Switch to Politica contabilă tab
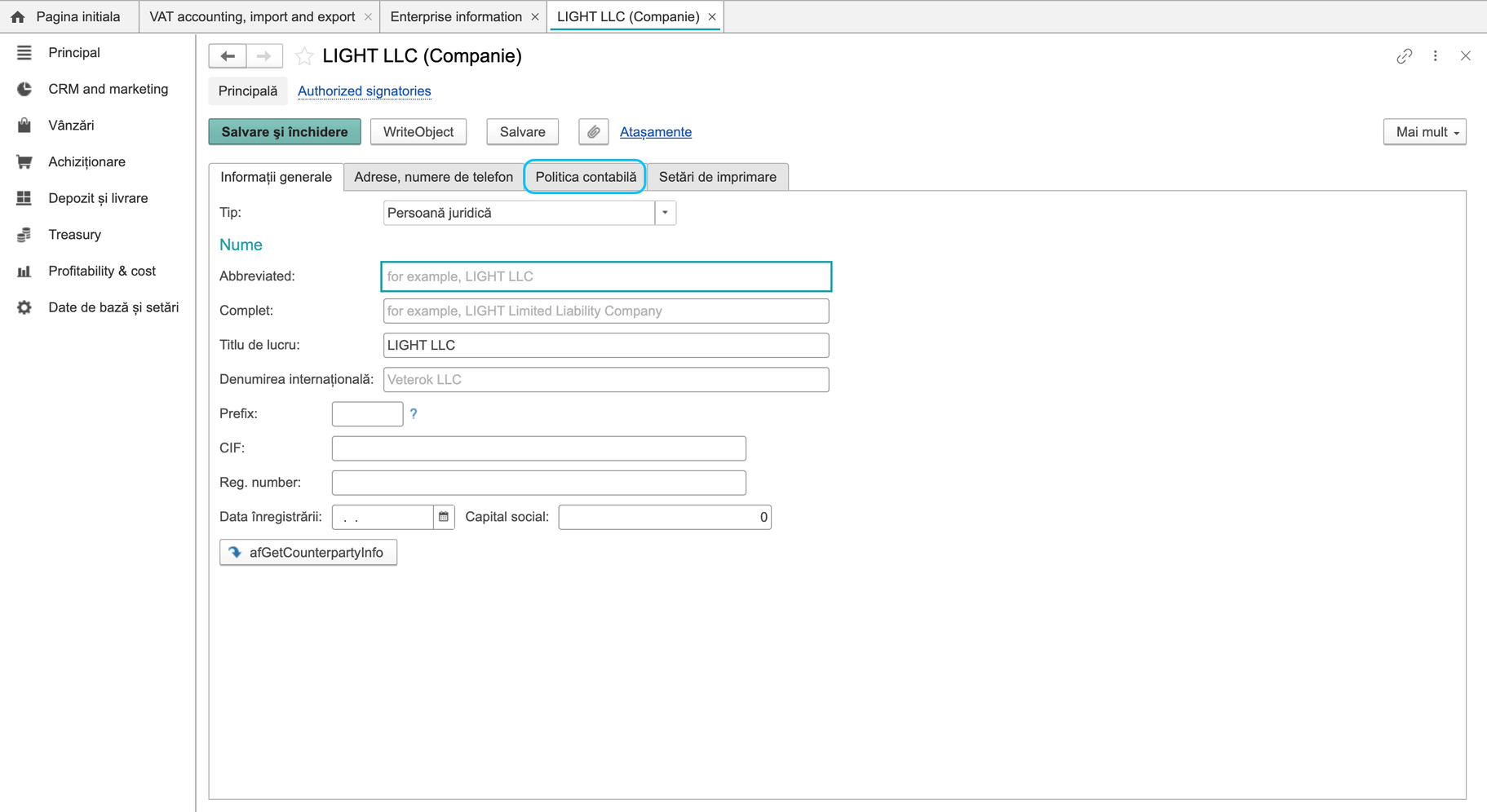 coord(586,177)
